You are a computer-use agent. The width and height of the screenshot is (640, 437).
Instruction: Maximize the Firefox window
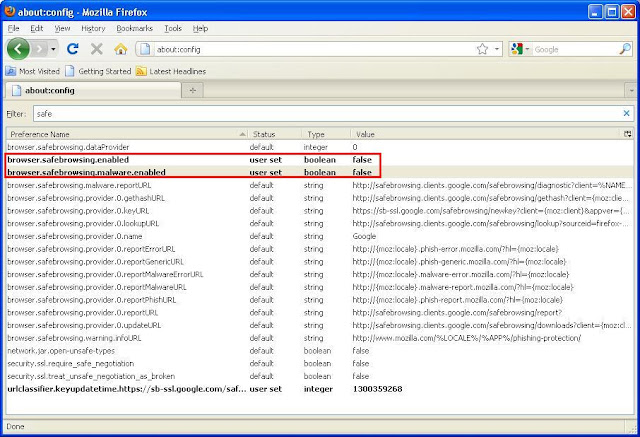(x=611, y=12)
